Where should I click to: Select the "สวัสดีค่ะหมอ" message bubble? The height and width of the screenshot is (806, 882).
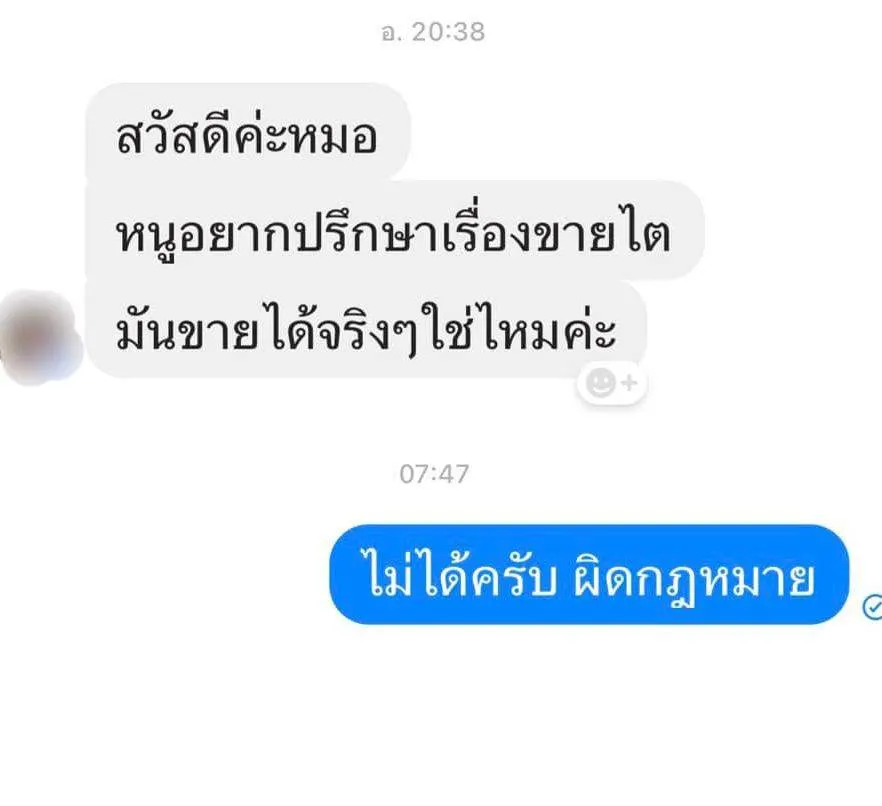248,132
